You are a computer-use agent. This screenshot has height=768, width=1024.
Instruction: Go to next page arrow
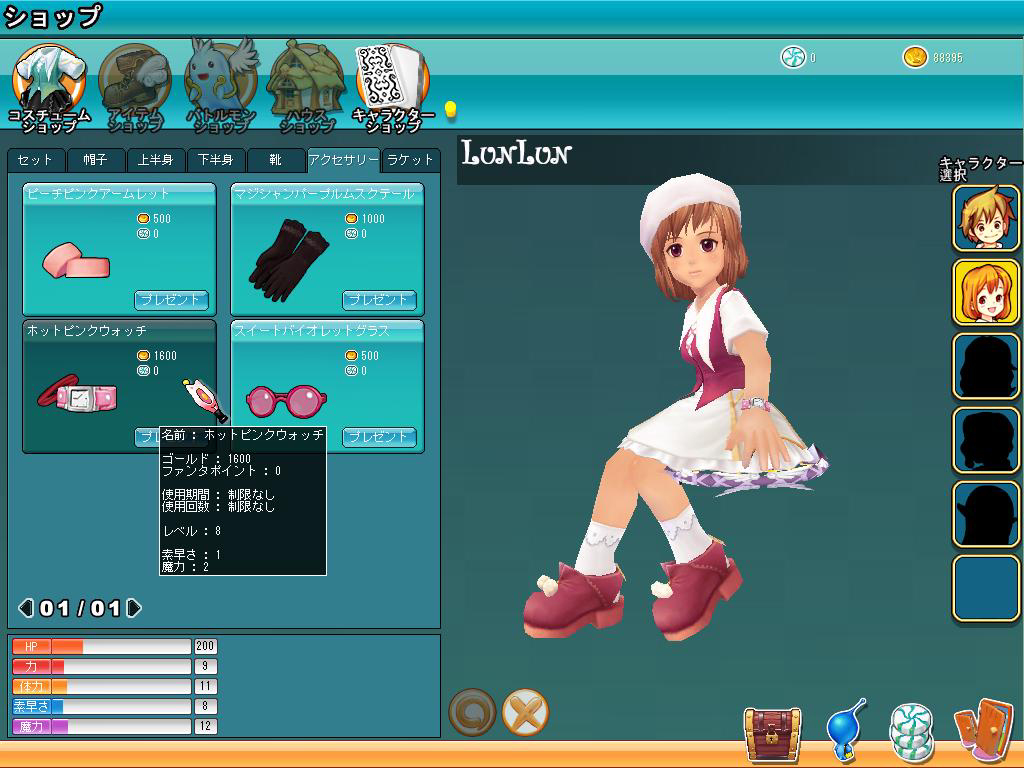pyautogui.click(x=135, y=608)
